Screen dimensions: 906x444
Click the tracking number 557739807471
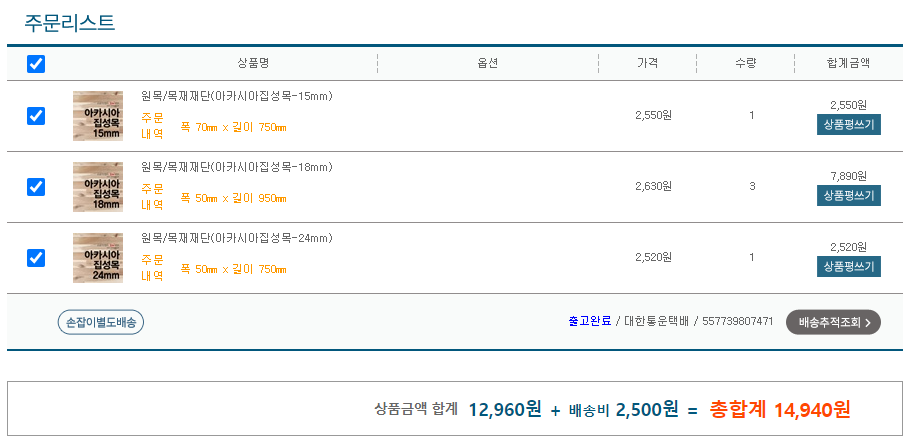(x=737, y=321)
